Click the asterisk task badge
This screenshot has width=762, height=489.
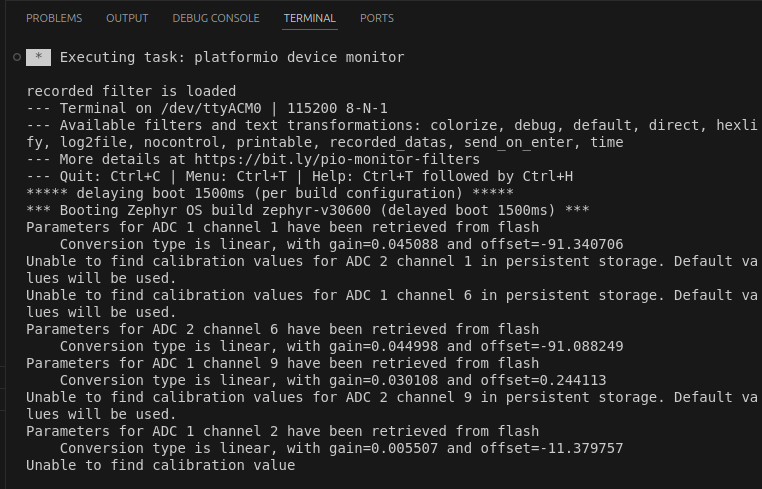click(38, 58)
